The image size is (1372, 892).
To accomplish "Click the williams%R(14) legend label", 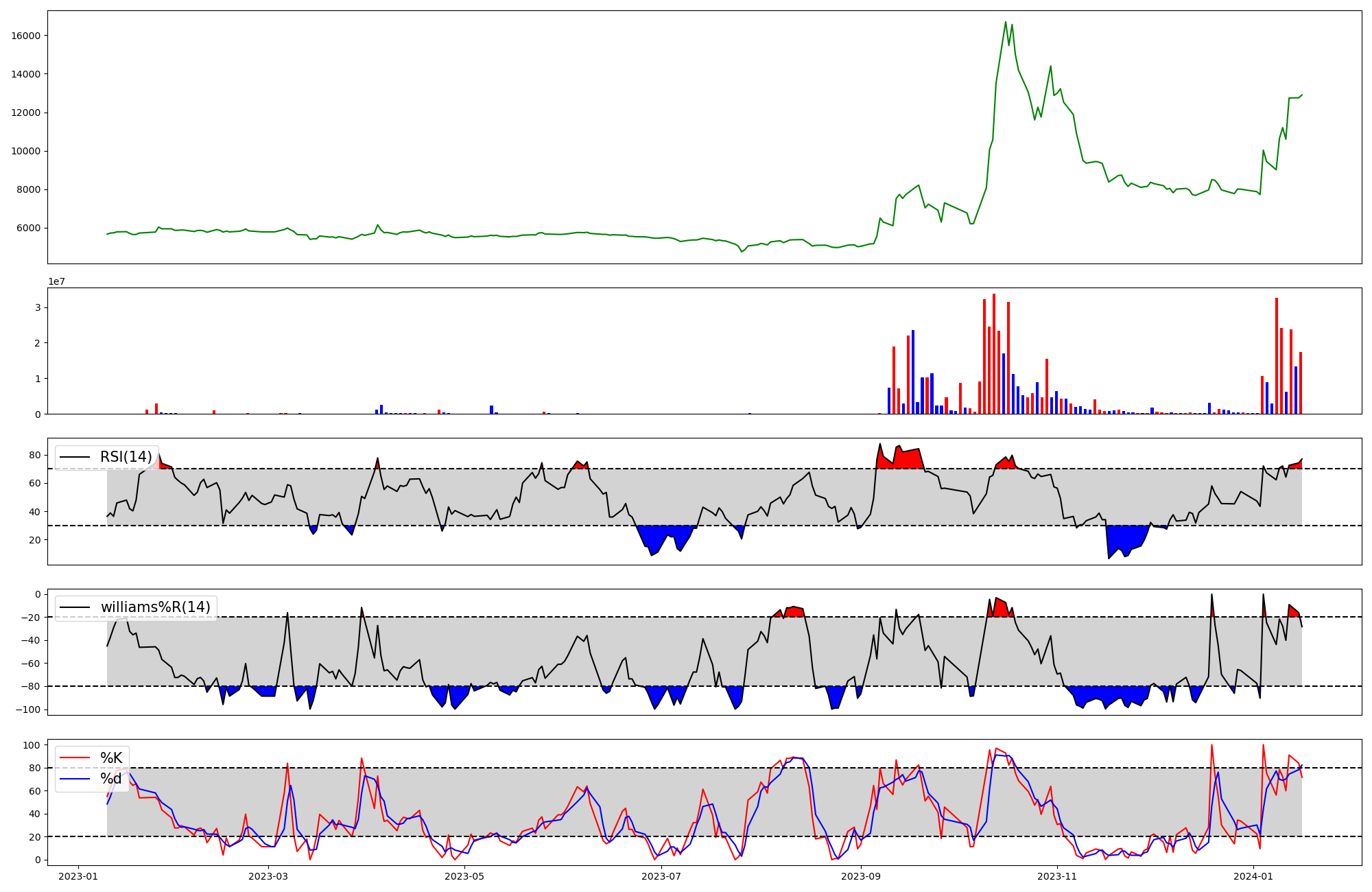I will click(x=155, y=607).
